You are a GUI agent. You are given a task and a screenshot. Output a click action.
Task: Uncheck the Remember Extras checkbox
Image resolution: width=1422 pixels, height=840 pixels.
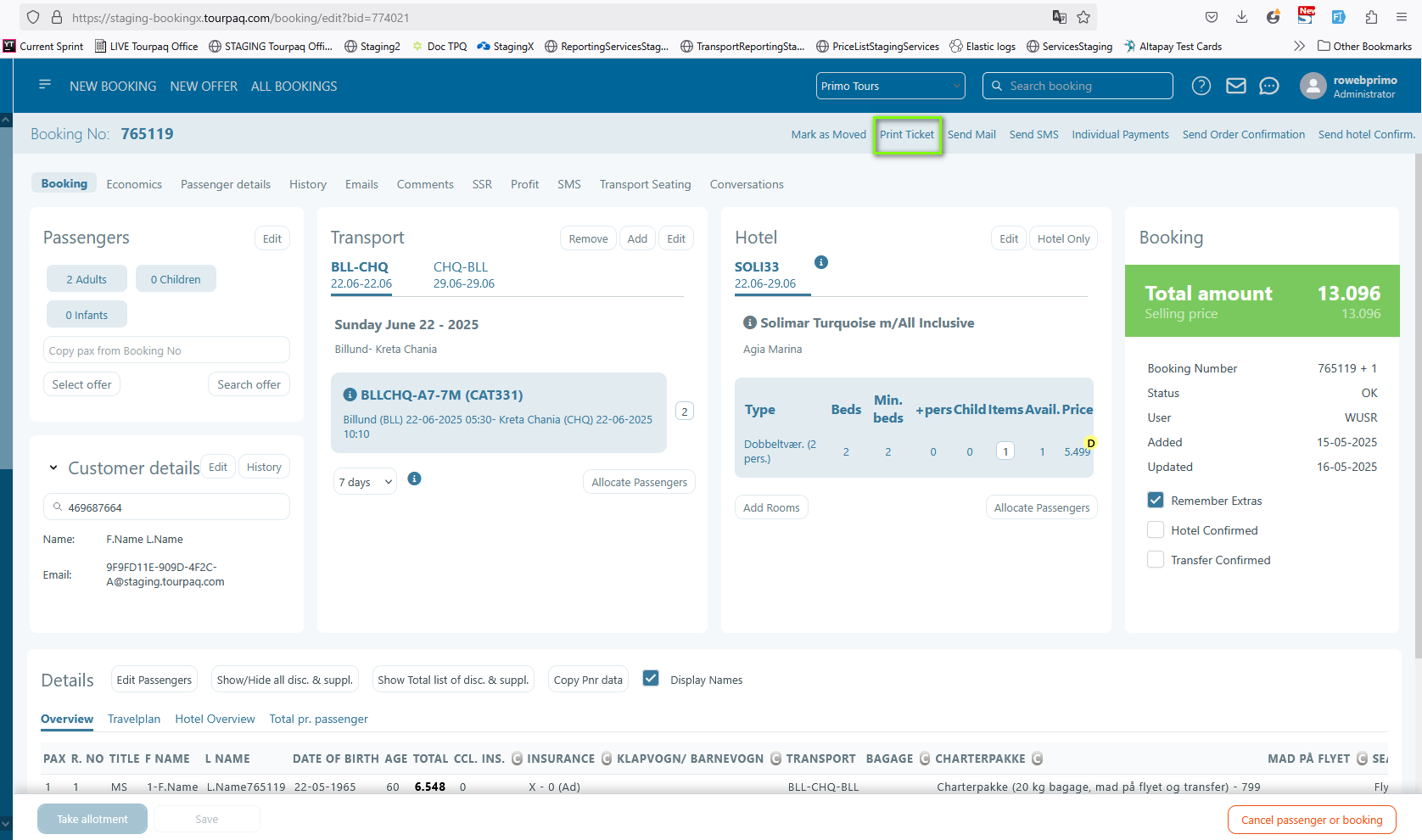1155,501
